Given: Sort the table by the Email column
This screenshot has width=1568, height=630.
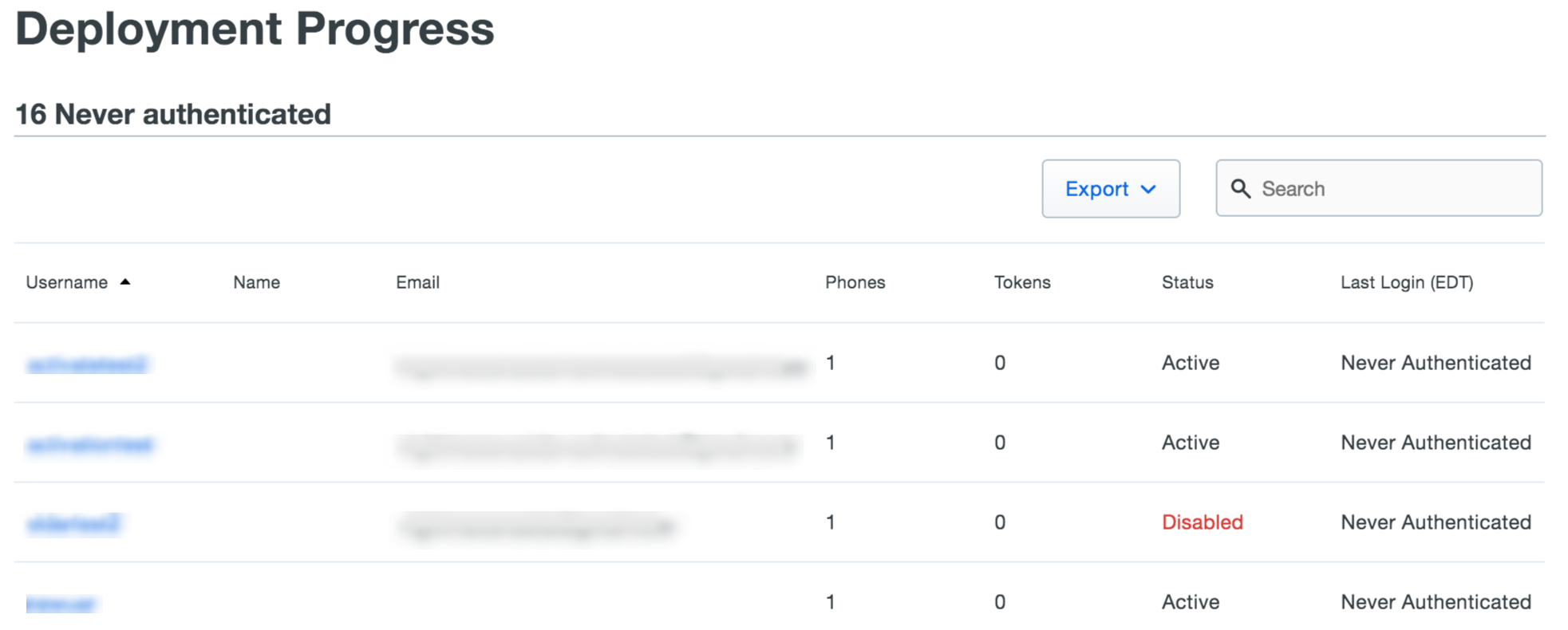Looking at the screenshot, I should [417, 282].
